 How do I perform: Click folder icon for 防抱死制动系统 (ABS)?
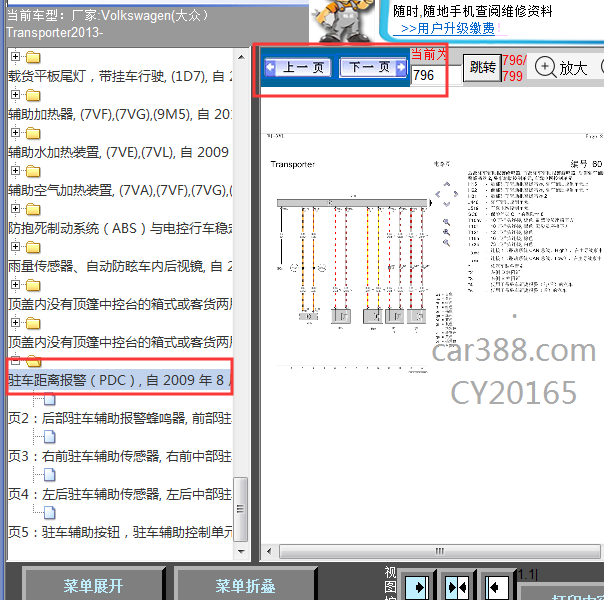[33, 209]
